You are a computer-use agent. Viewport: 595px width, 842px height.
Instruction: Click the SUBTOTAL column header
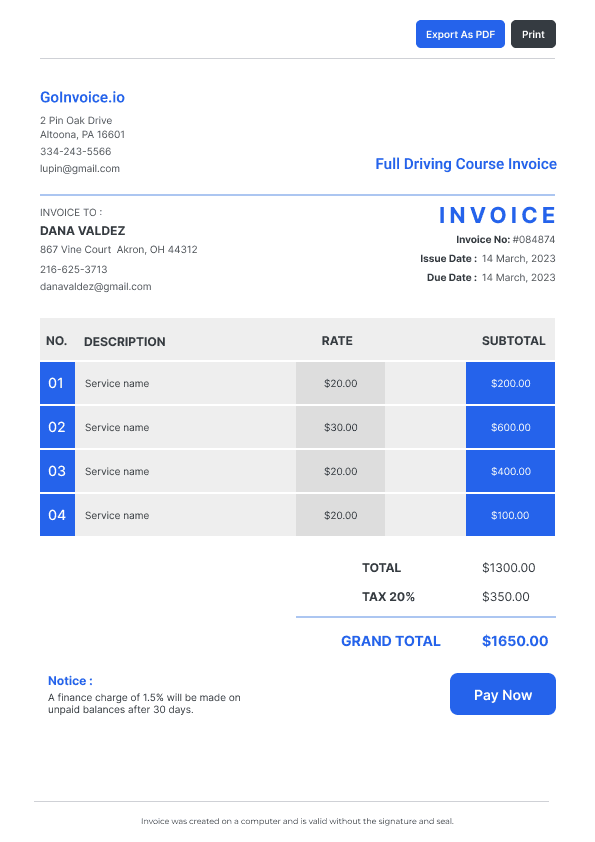(x=513, y=341)
